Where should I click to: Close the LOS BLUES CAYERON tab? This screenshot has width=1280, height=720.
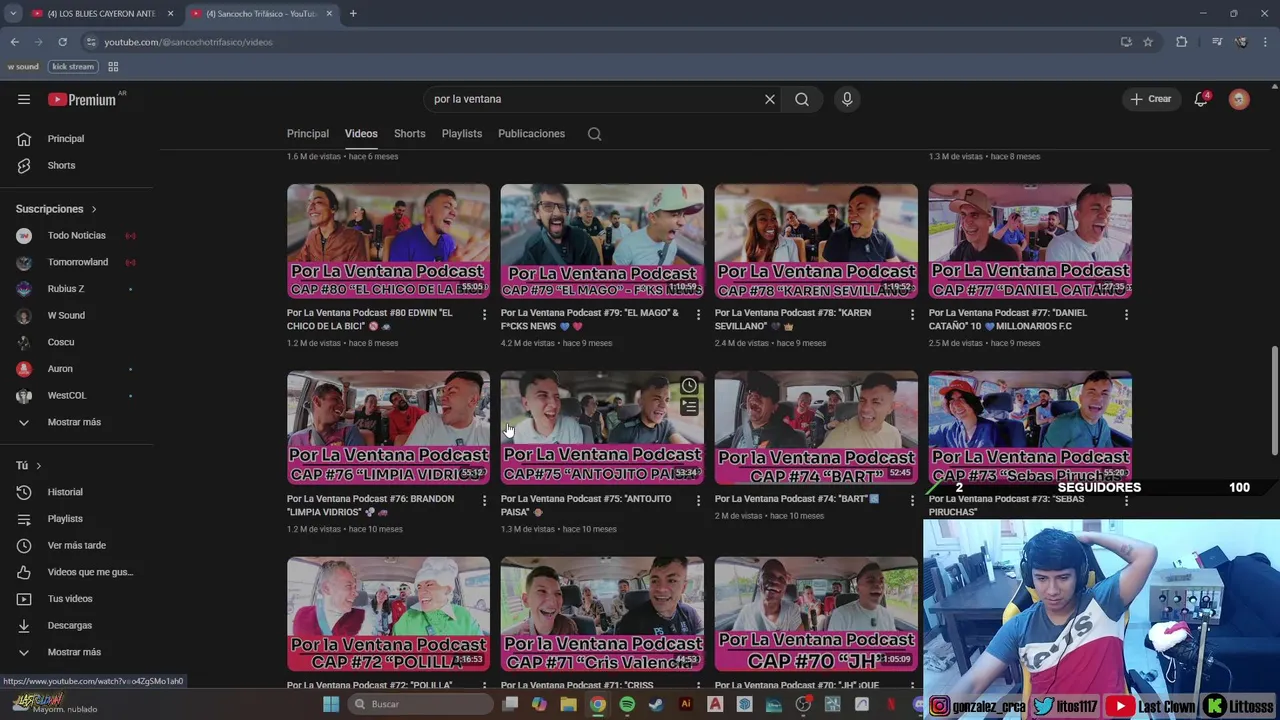170,14
